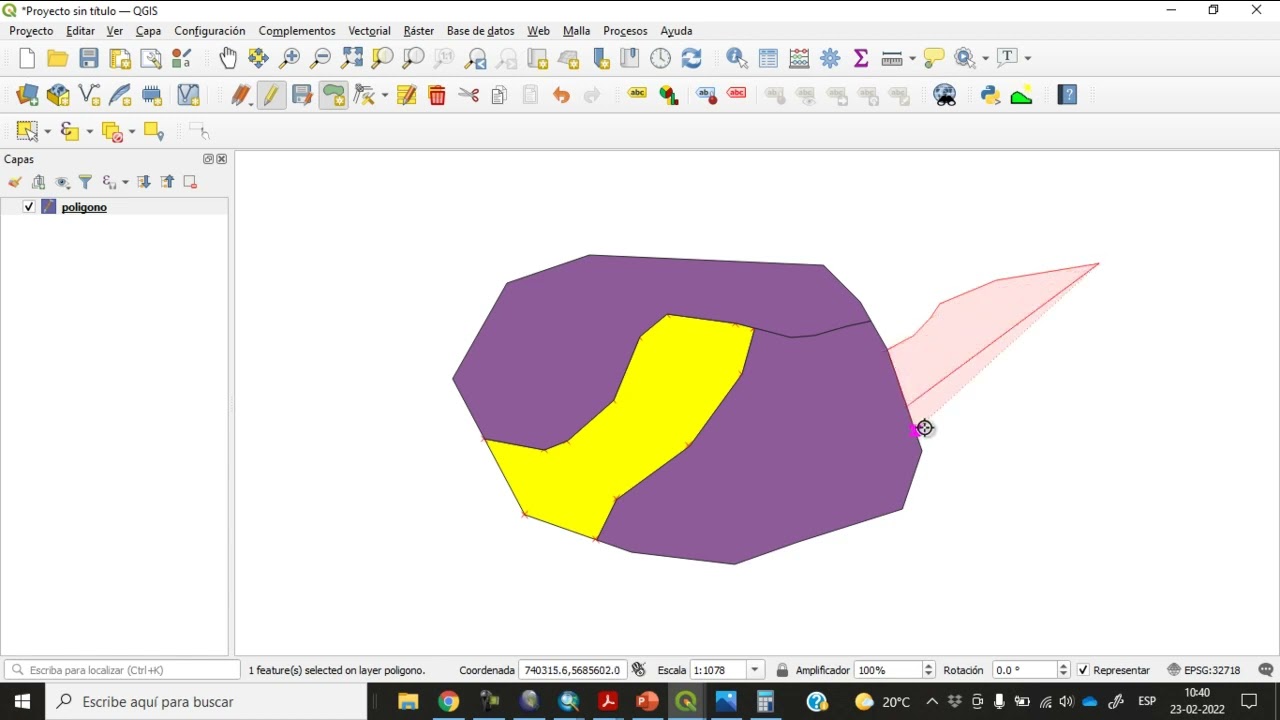This screenshot has height=720, width=1280.
Task: Remove selected layer in Capas panel
Action: coord(190,182)
